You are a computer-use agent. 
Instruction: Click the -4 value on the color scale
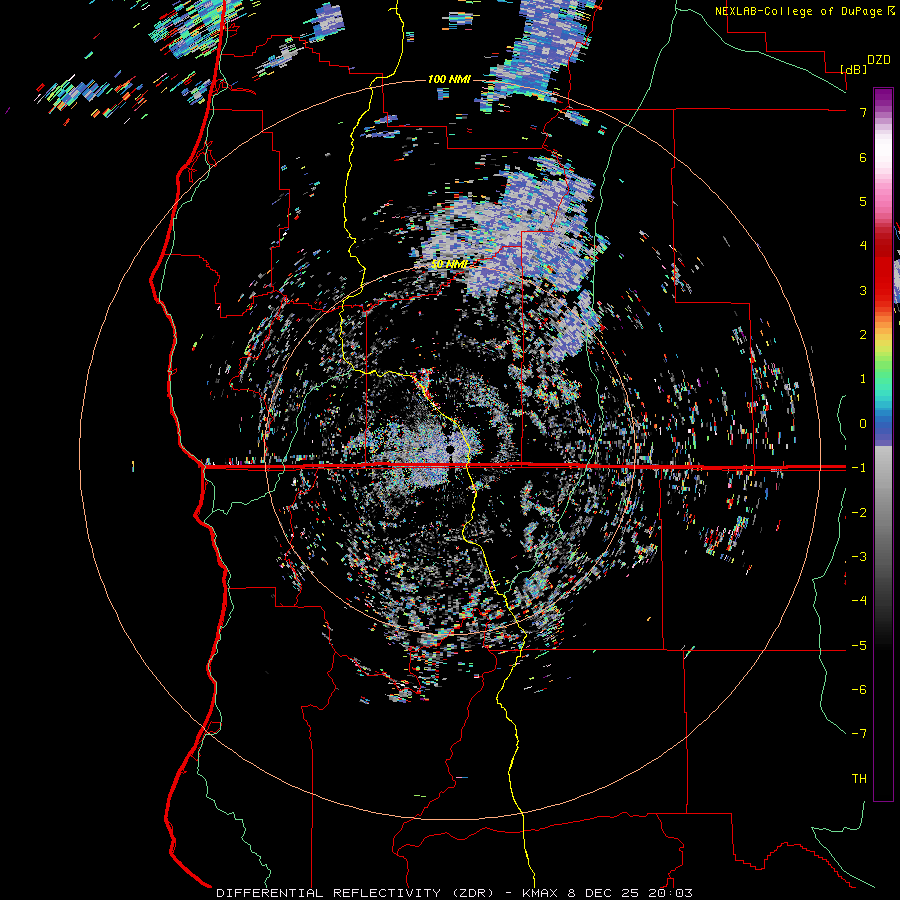coord(859,601)
